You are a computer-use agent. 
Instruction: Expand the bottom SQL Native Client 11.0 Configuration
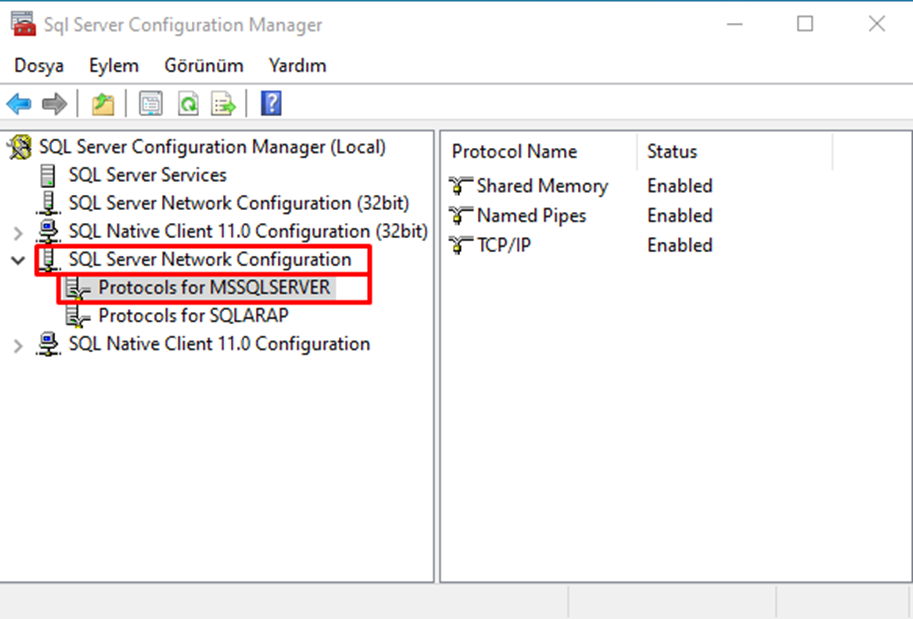point(18,345)
